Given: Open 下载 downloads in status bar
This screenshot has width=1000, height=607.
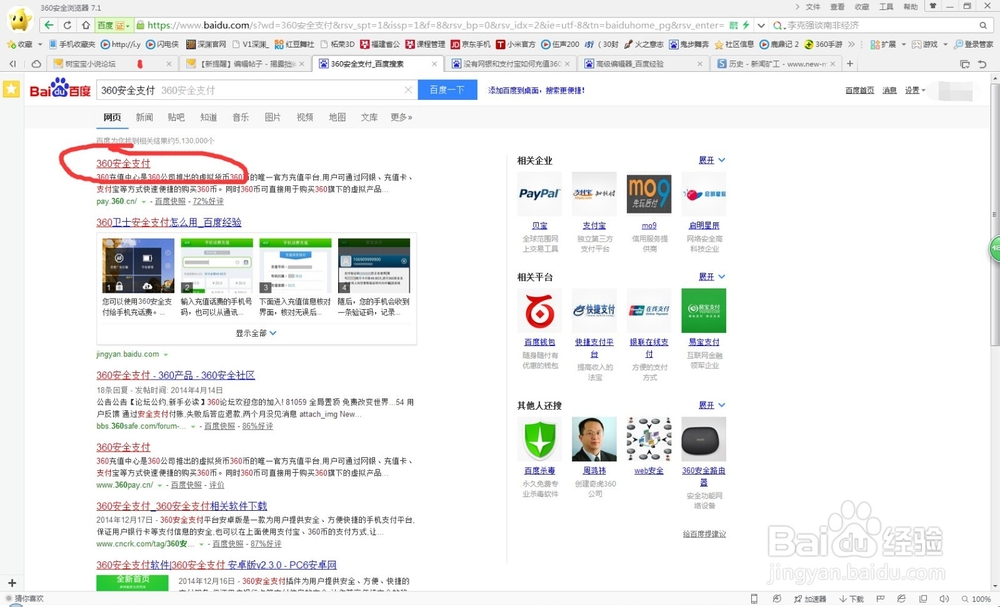Looking at the screenshot, I should coord(851,599).
